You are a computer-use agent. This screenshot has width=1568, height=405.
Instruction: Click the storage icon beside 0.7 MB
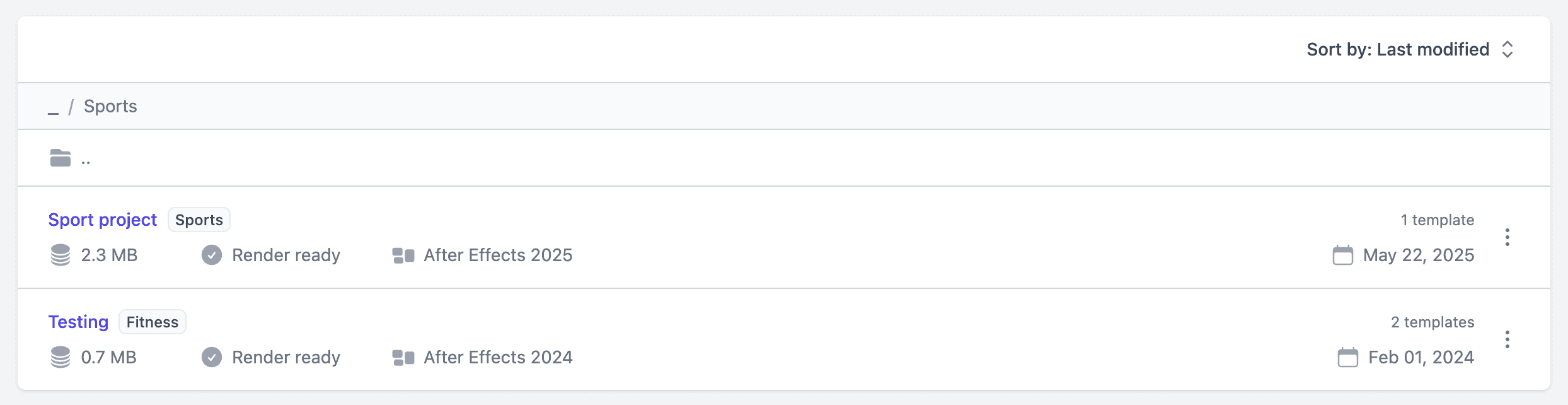(60, 357)
